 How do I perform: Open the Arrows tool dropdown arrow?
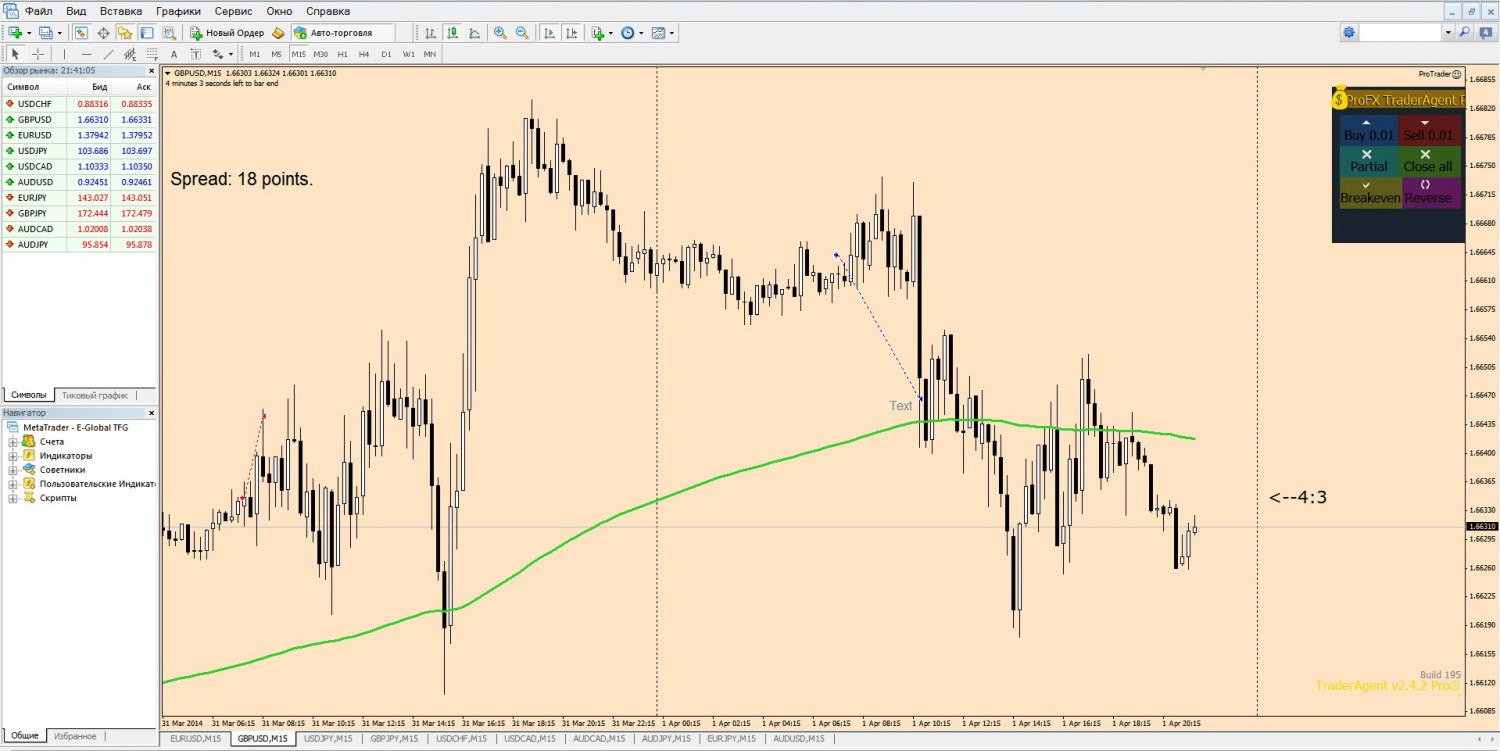coord(231,54)
